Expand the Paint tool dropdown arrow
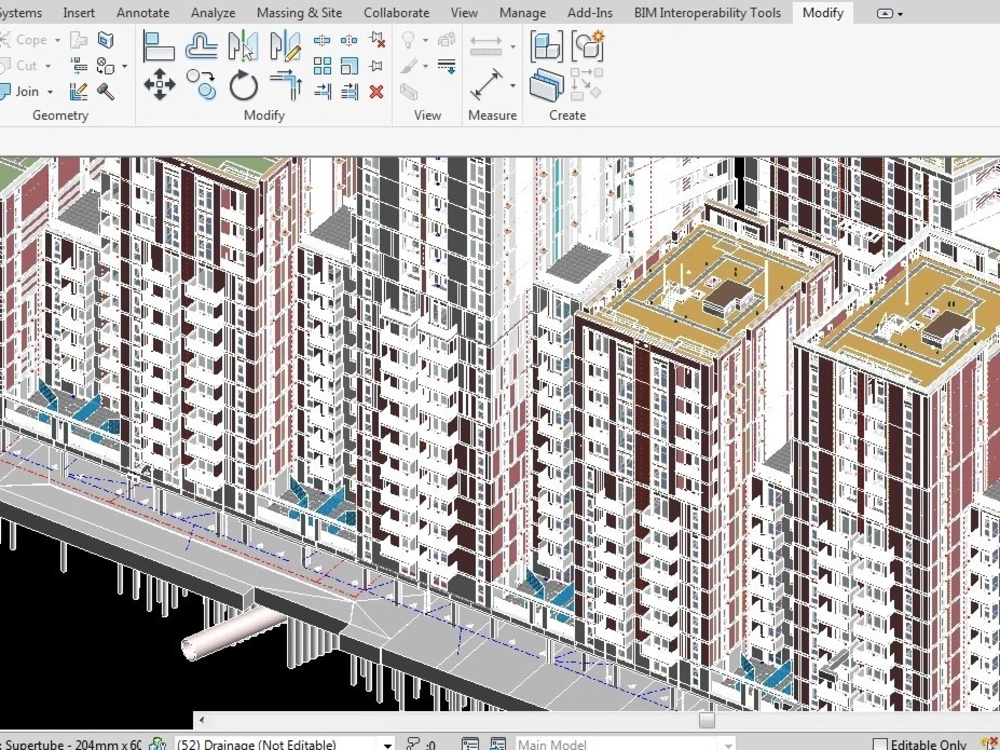The height and width of the screenshot is (750, 1000). [x=124, y=66]
